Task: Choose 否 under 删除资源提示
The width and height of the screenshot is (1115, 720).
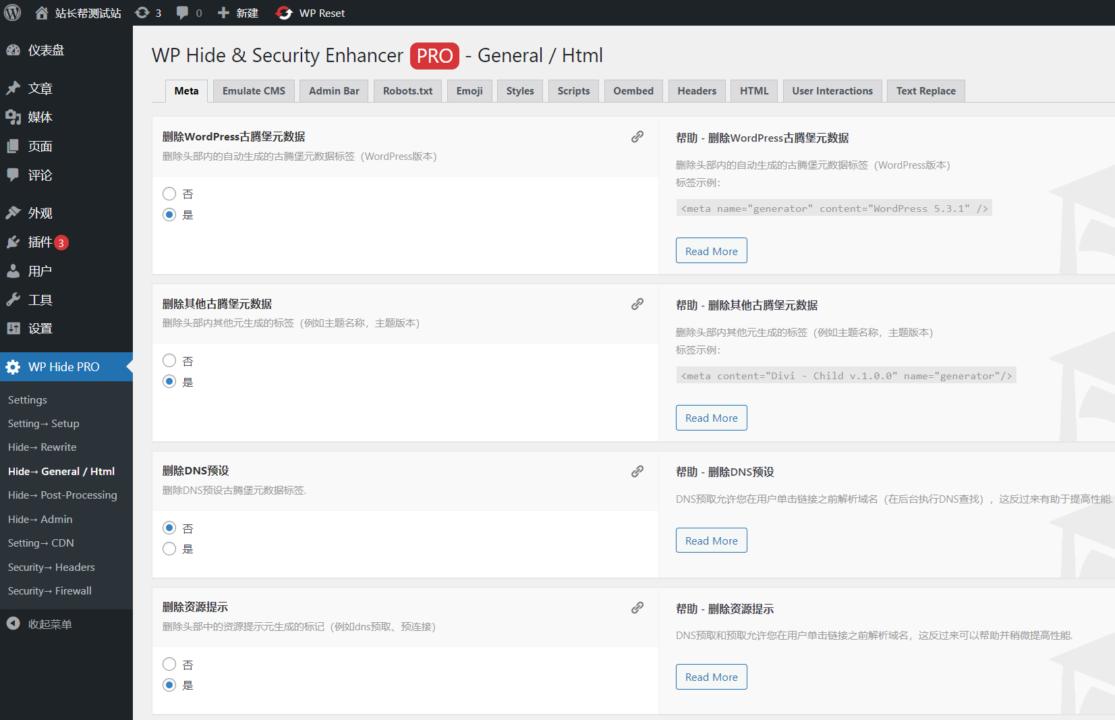Action: pos(169,664)
